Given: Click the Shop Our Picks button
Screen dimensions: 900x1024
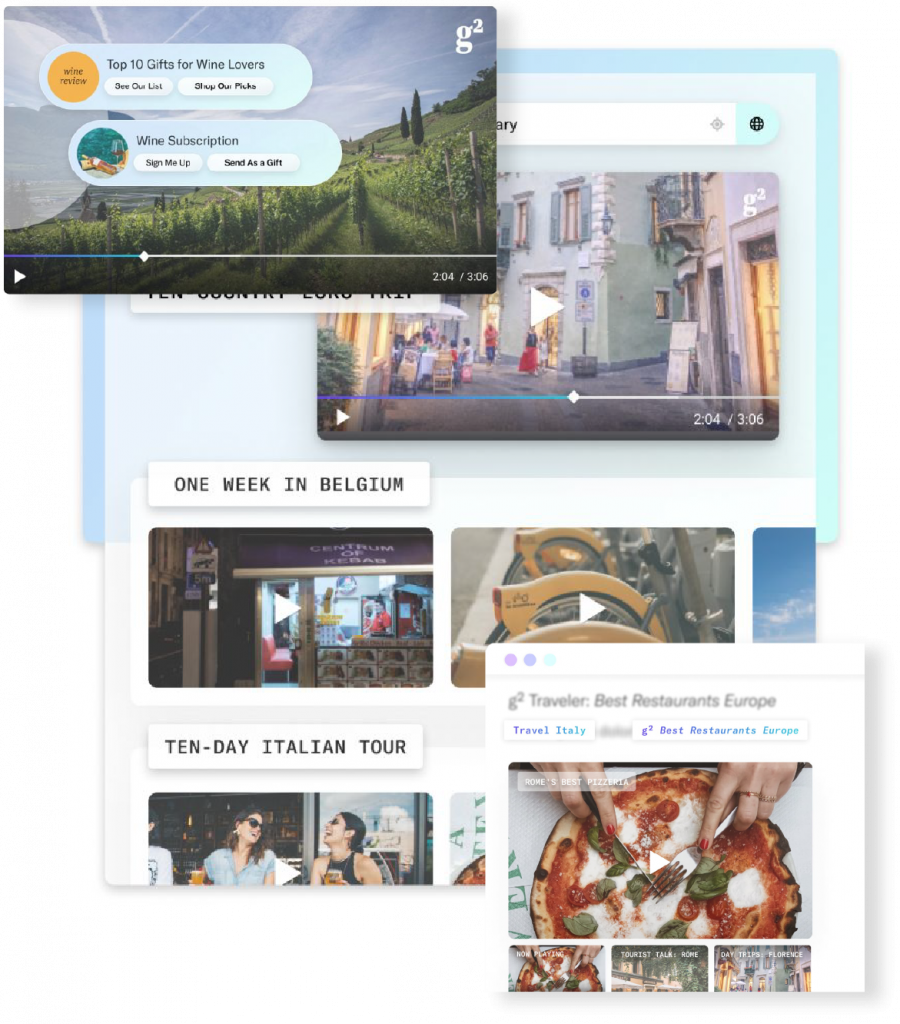Looking at the screenshot, I should pos(225,86).
